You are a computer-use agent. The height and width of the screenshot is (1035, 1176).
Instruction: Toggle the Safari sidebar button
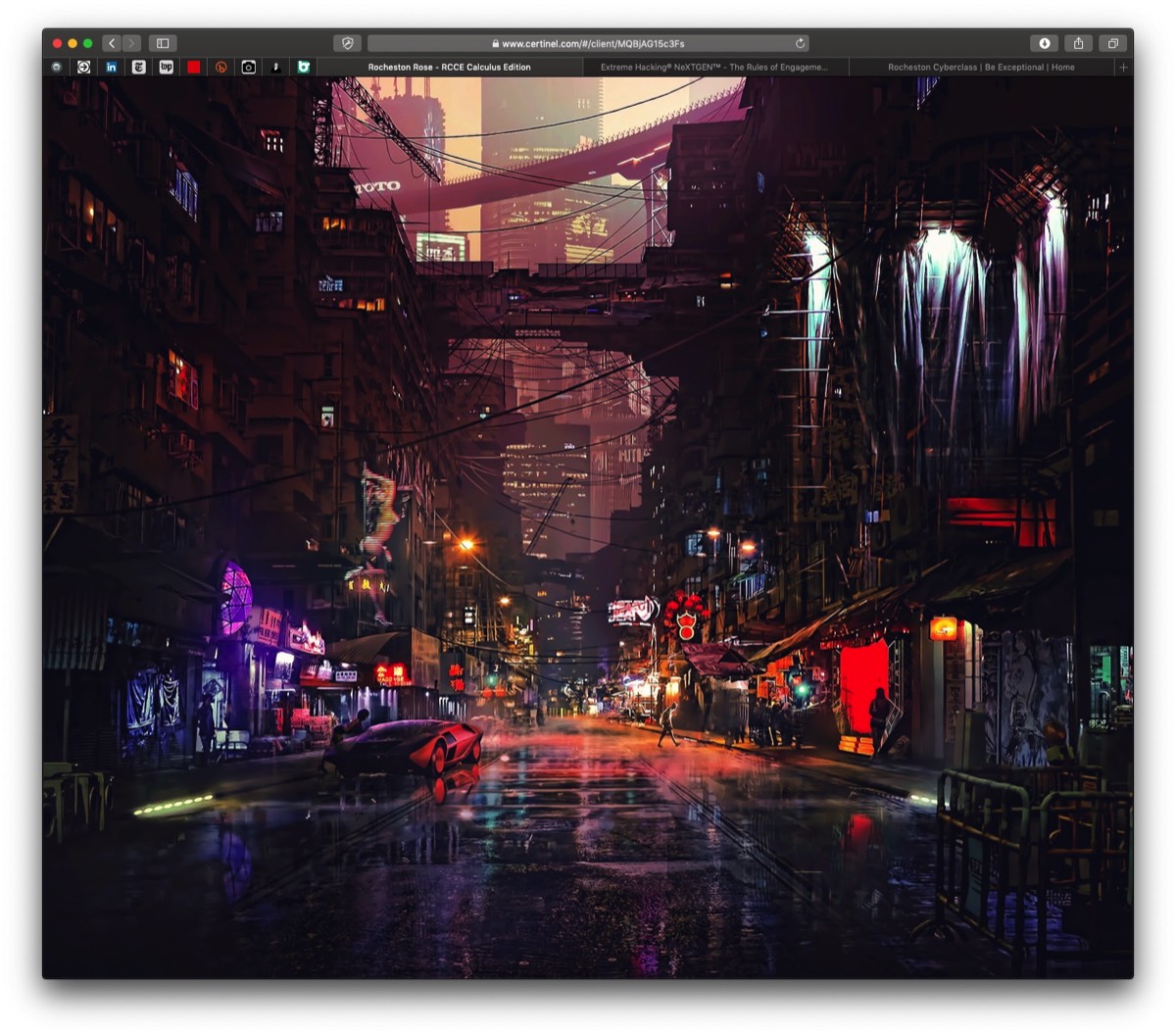pos(163,43)
